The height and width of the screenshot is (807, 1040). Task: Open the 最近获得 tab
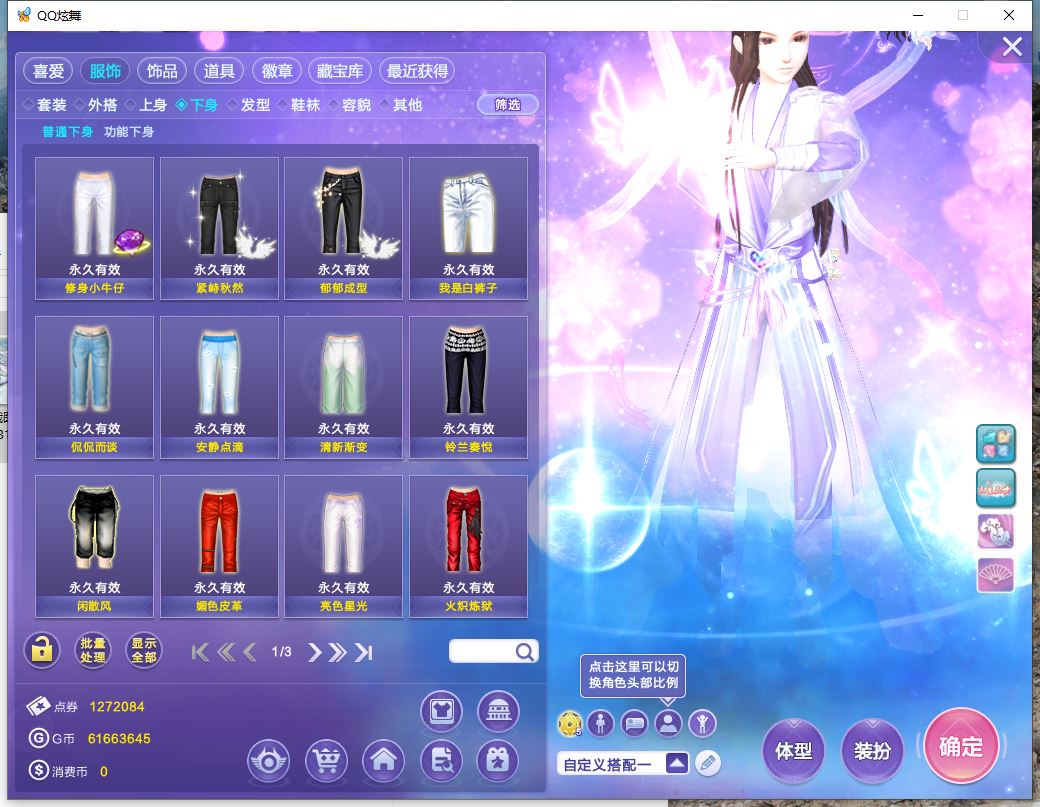pyautogui.click(x=417, y=71)
